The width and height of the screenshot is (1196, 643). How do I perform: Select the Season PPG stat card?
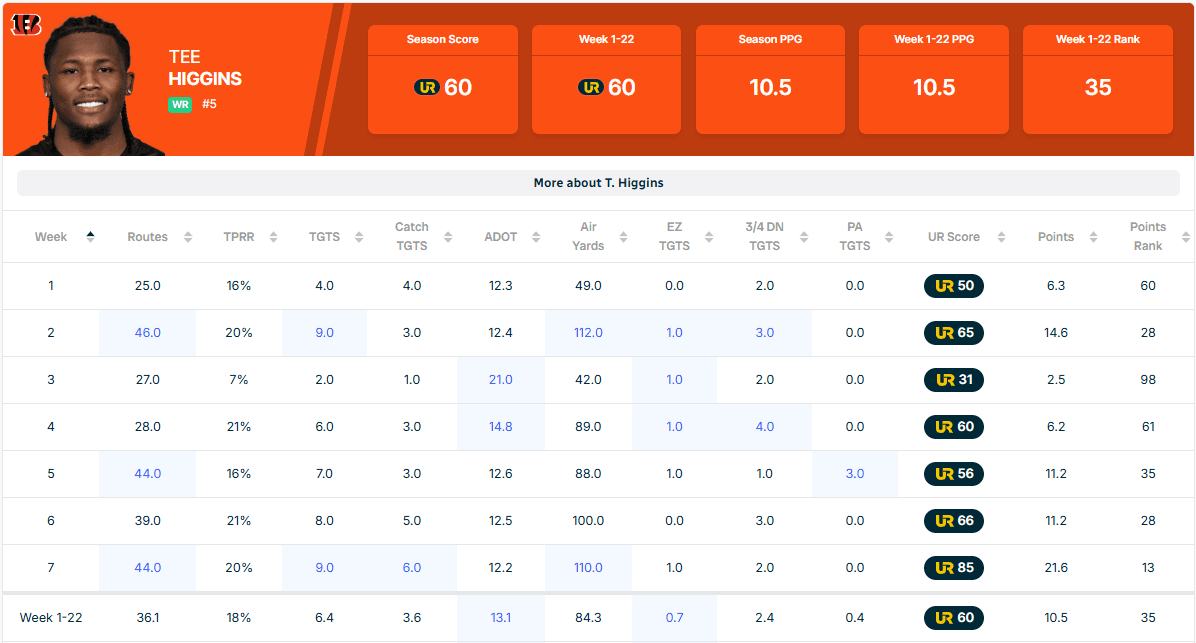coord(770,80)
